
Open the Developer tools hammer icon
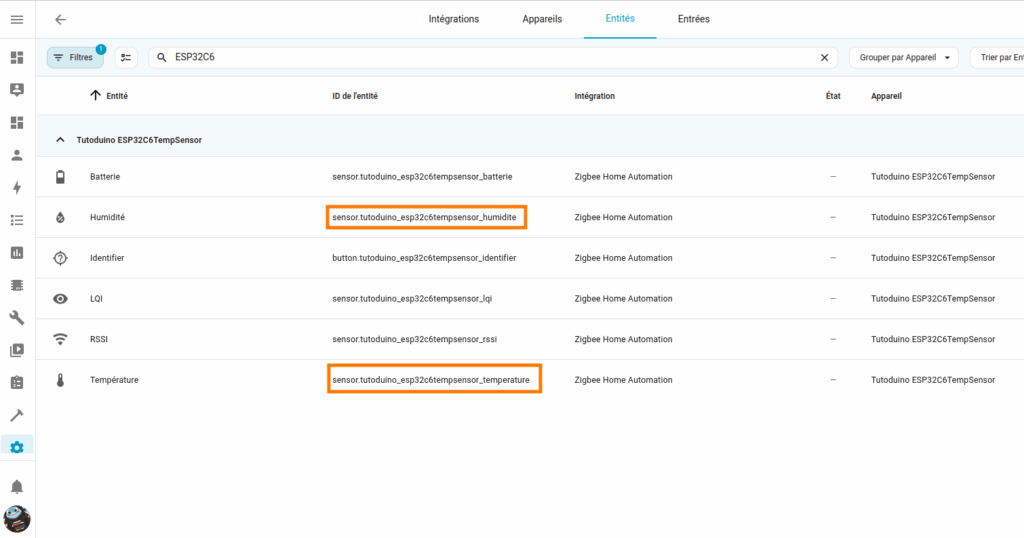pyautogui.click(x=17, y=415)
